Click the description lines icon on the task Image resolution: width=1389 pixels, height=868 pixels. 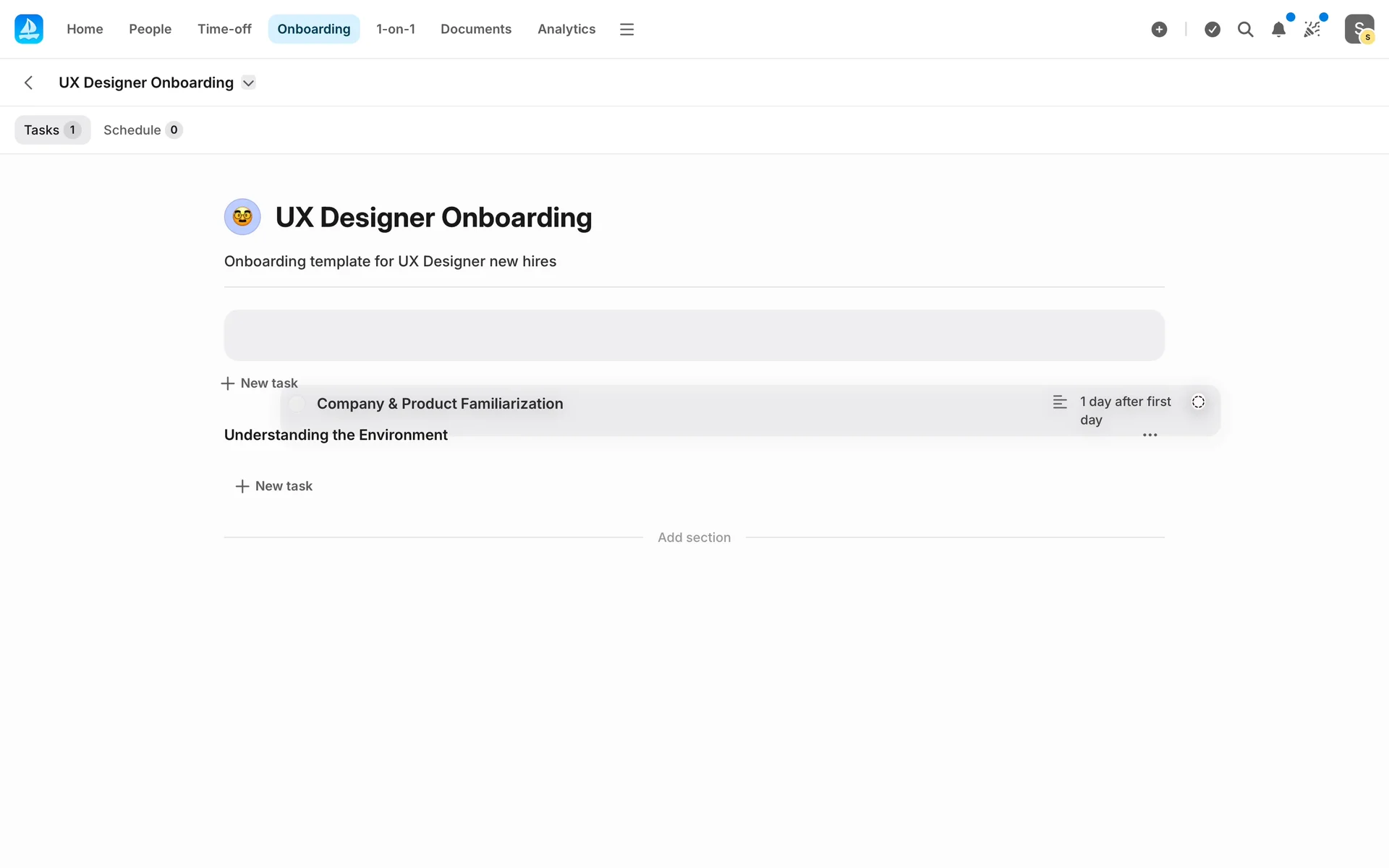[x=1060, y=402]
